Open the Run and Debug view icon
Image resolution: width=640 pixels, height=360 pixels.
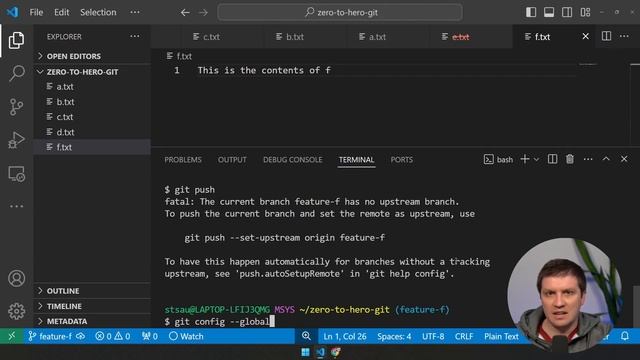pyautogui.click(x=16, y=140)
